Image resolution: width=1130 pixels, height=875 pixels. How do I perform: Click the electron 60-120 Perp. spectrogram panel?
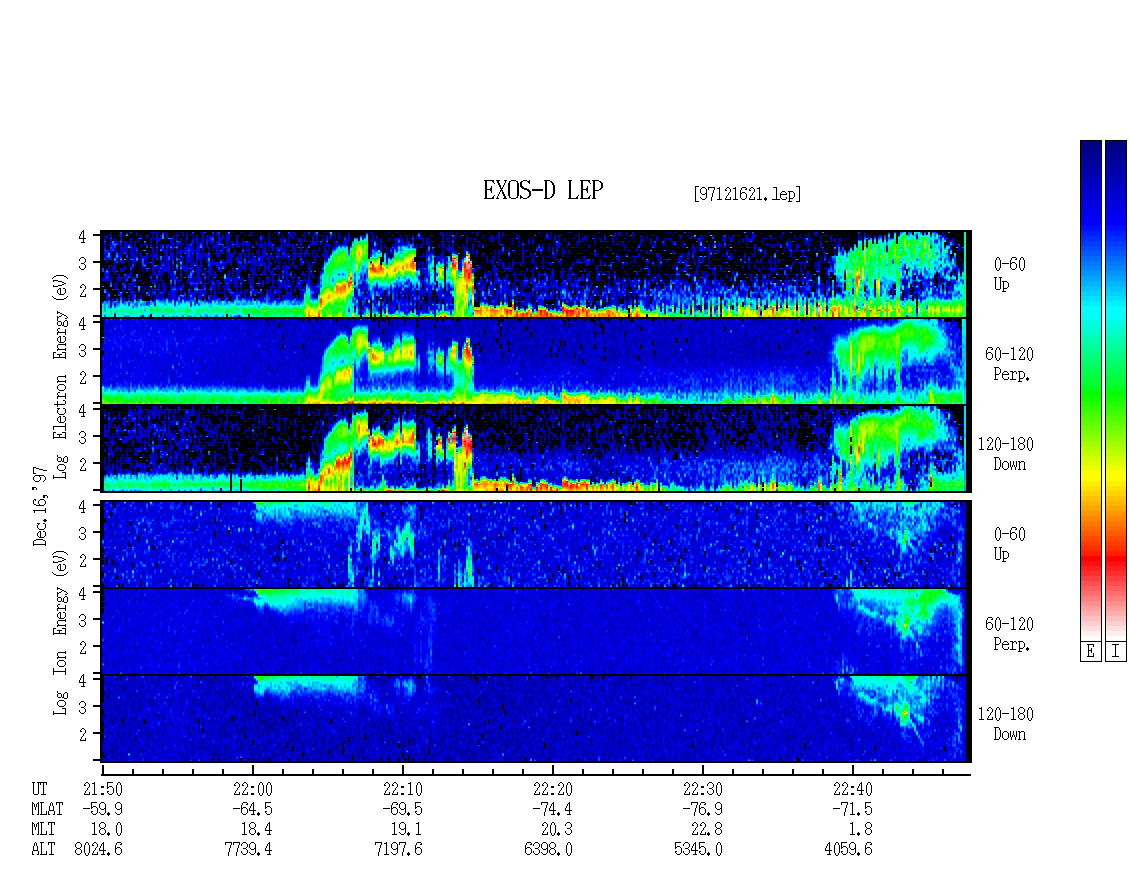pyautogui.click(x=534, y=361)
